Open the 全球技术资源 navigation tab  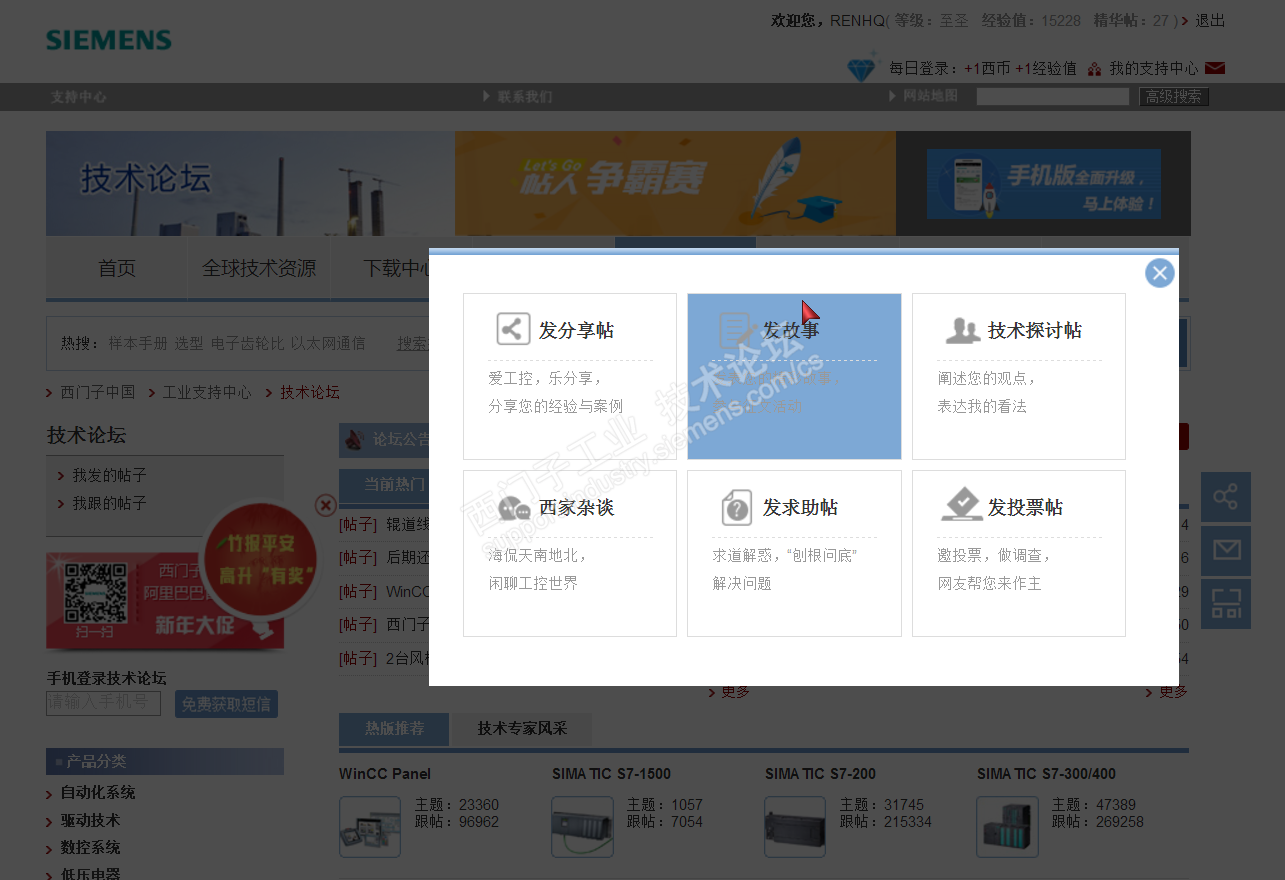pos(259,268)
